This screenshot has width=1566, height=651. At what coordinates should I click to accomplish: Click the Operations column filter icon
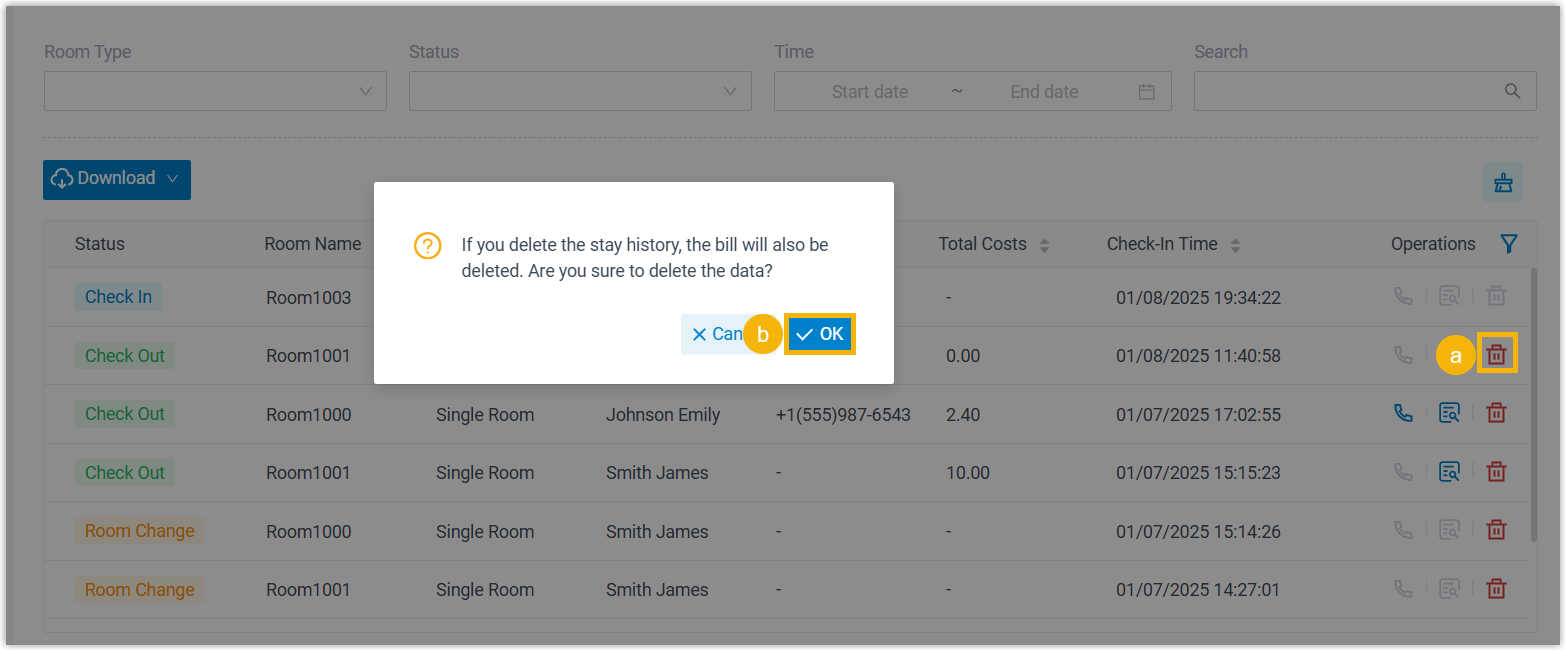[x=1509, y=244]
